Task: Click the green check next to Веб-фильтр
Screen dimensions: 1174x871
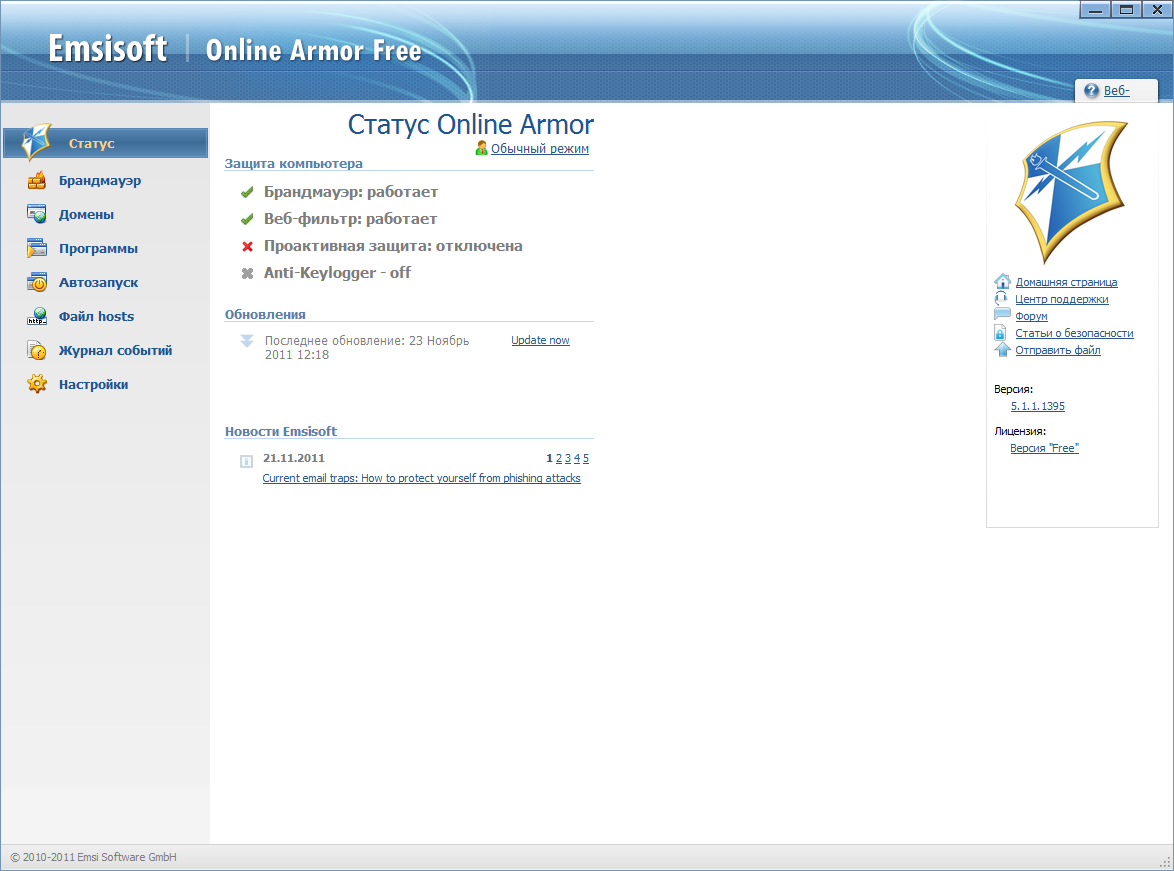Action: pos(247,219)
